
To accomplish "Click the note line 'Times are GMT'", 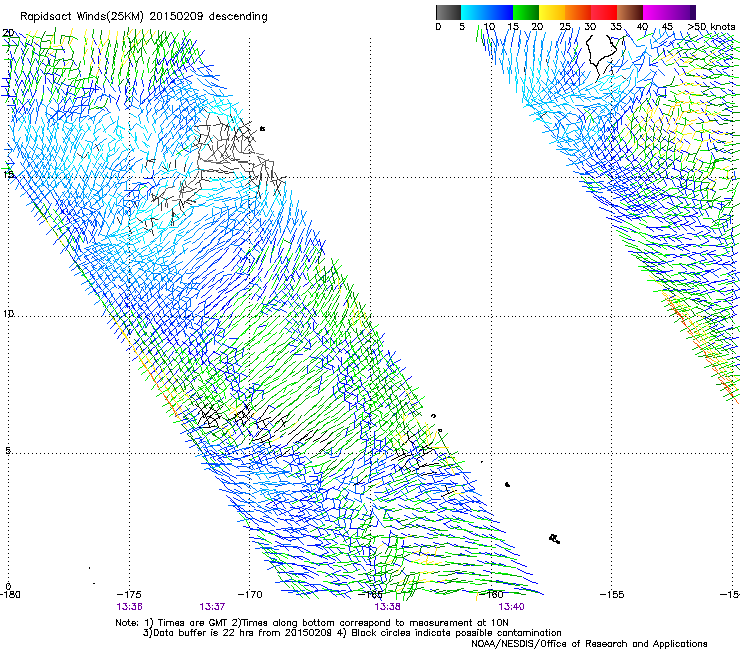I will tap(194, 623).
